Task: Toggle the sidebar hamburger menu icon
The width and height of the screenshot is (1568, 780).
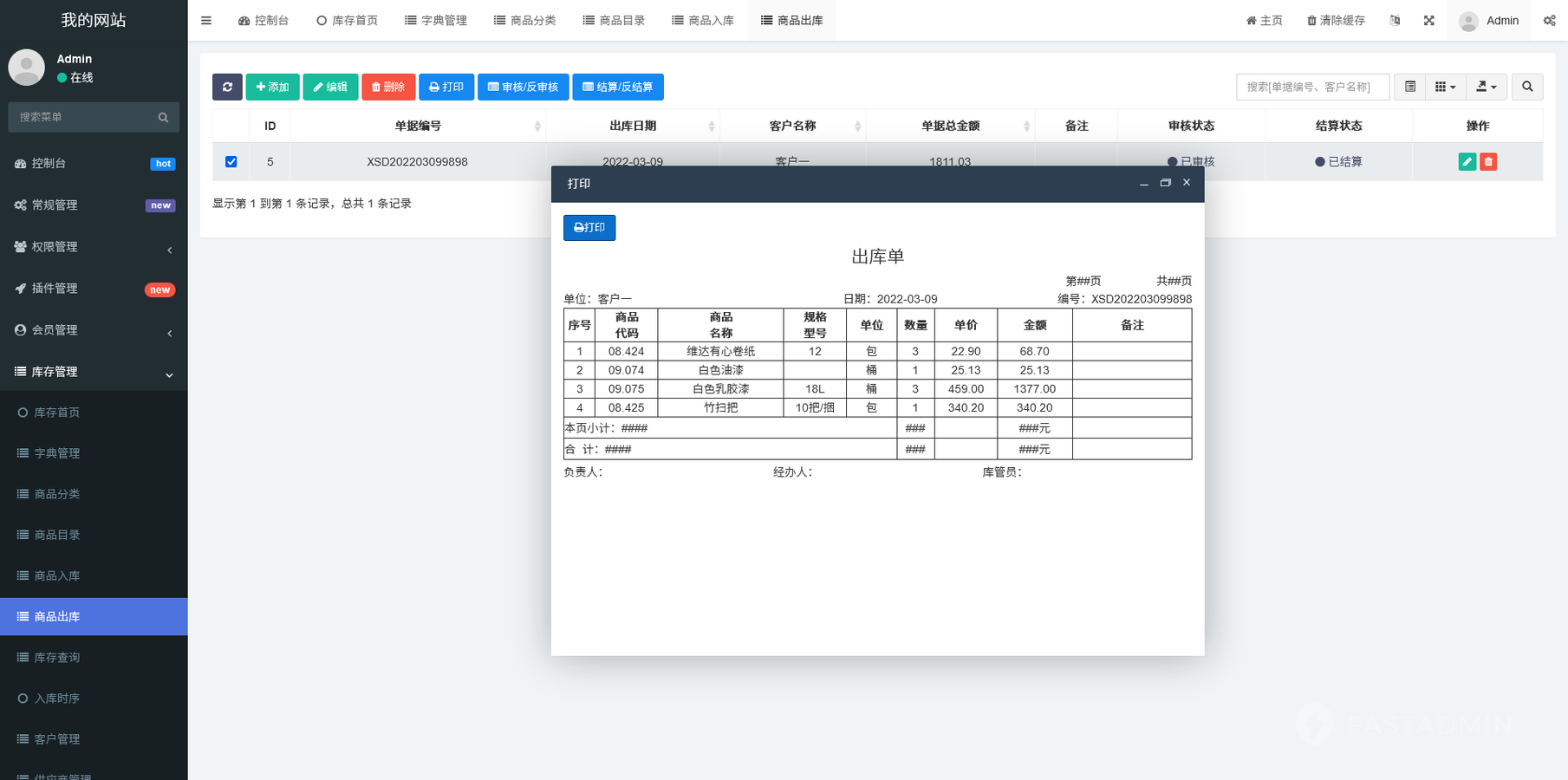Action: coord(206,20)
